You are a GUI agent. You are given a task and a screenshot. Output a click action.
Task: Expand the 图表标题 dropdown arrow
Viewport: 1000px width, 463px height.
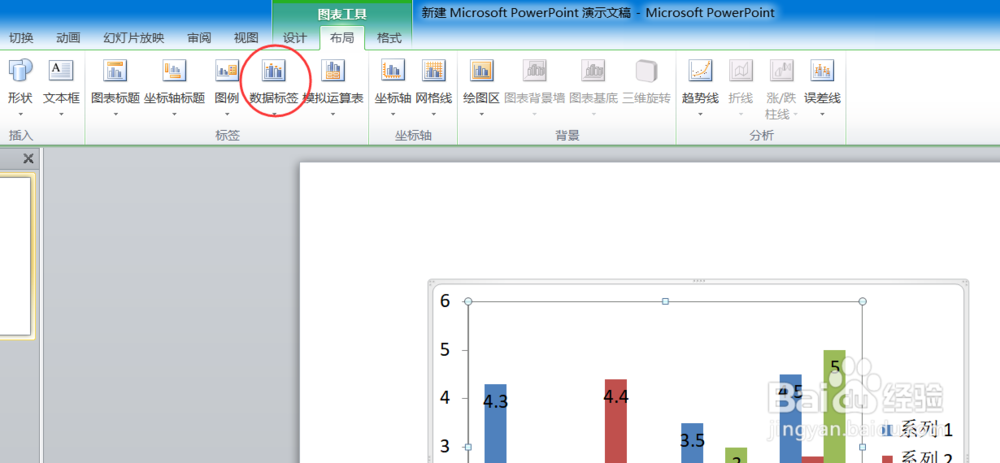click(x=115, y=115)
